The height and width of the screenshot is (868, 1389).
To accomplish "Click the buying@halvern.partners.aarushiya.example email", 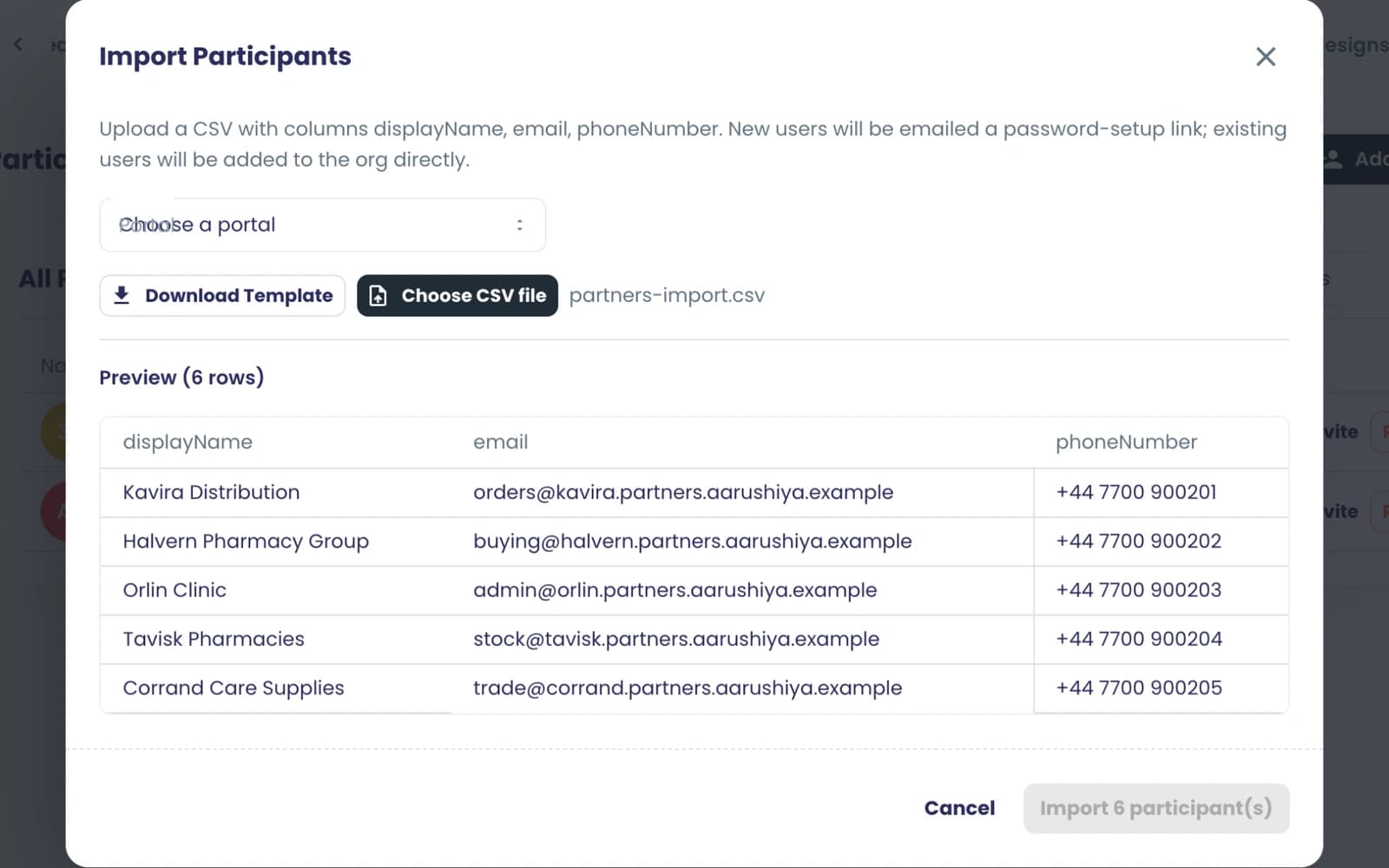I will [693, 542].
